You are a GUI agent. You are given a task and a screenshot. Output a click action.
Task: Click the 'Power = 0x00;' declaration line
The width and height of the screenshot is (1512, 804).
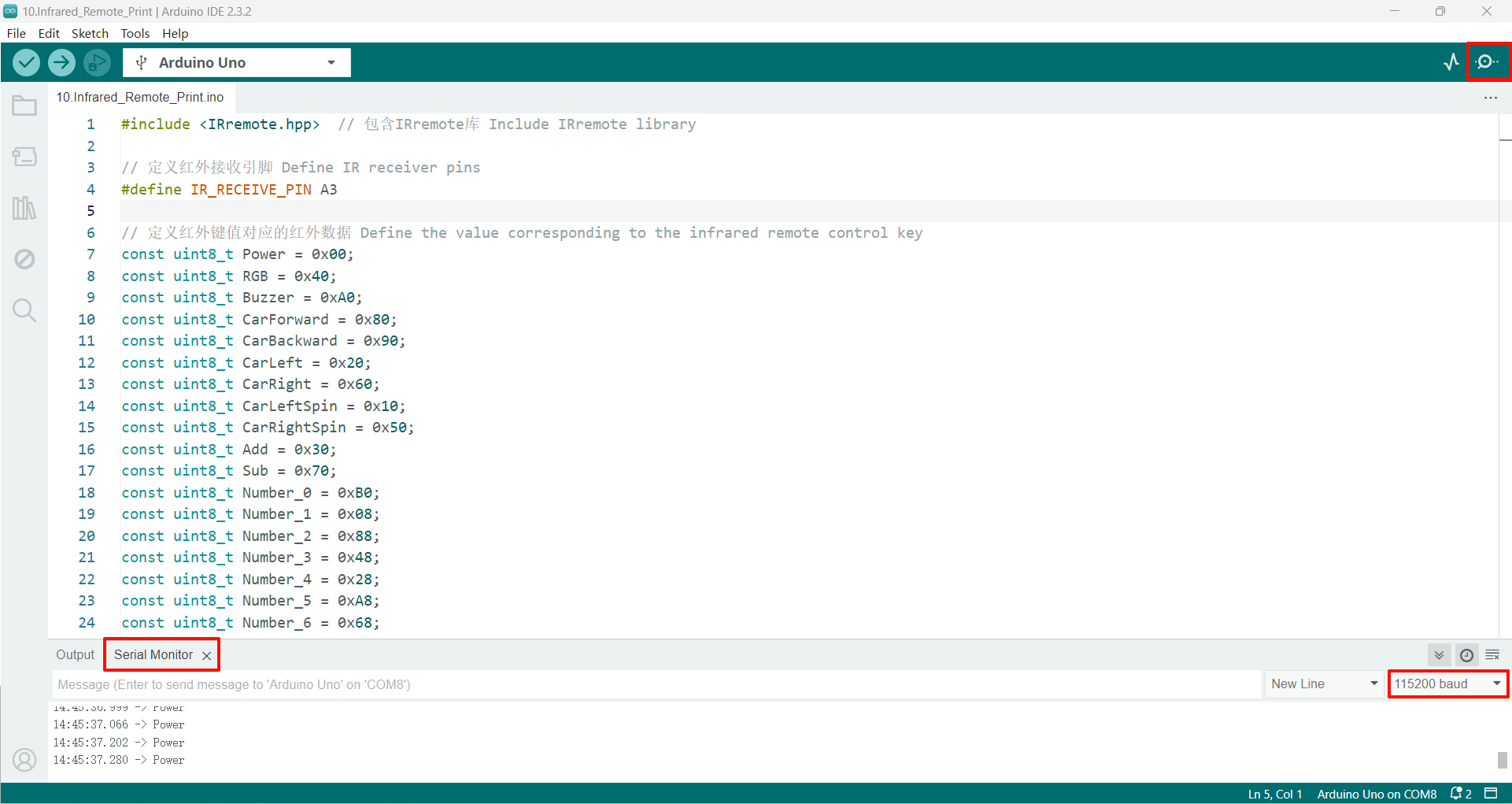tap(238, 254)
